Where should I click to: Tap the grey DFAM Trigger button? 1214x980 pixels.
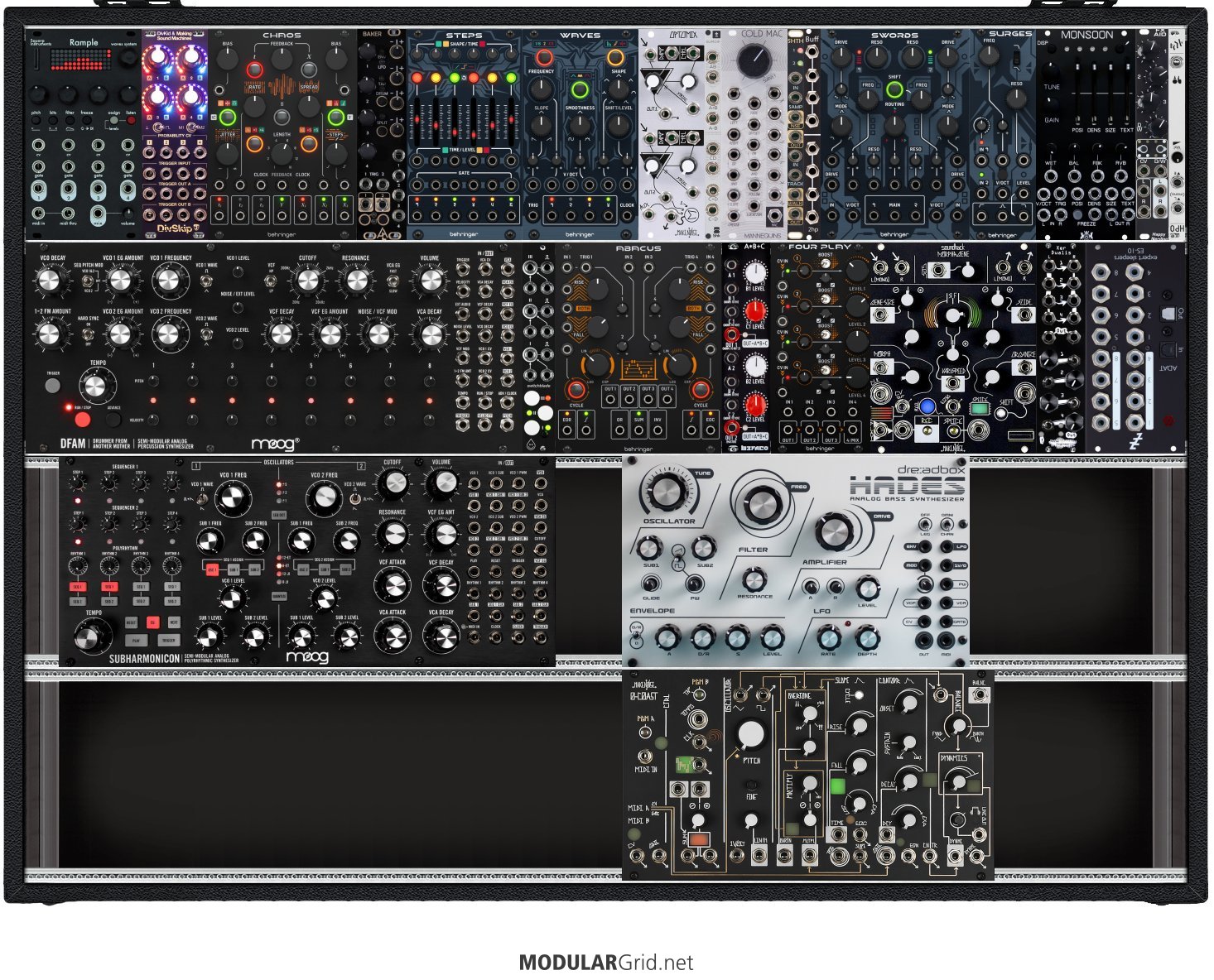coord(52,386)
